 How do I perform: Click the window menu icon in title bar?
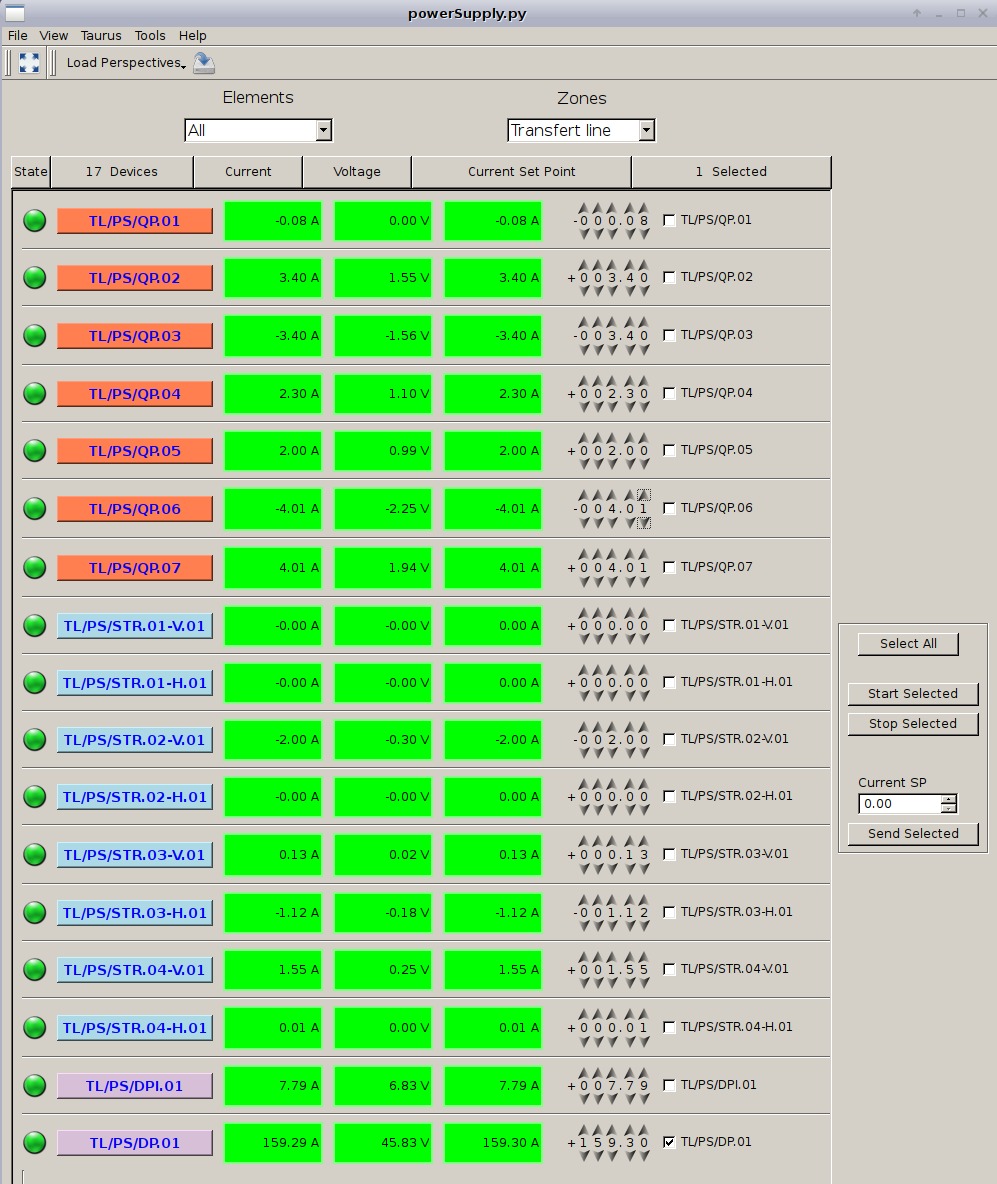[15, 13]
